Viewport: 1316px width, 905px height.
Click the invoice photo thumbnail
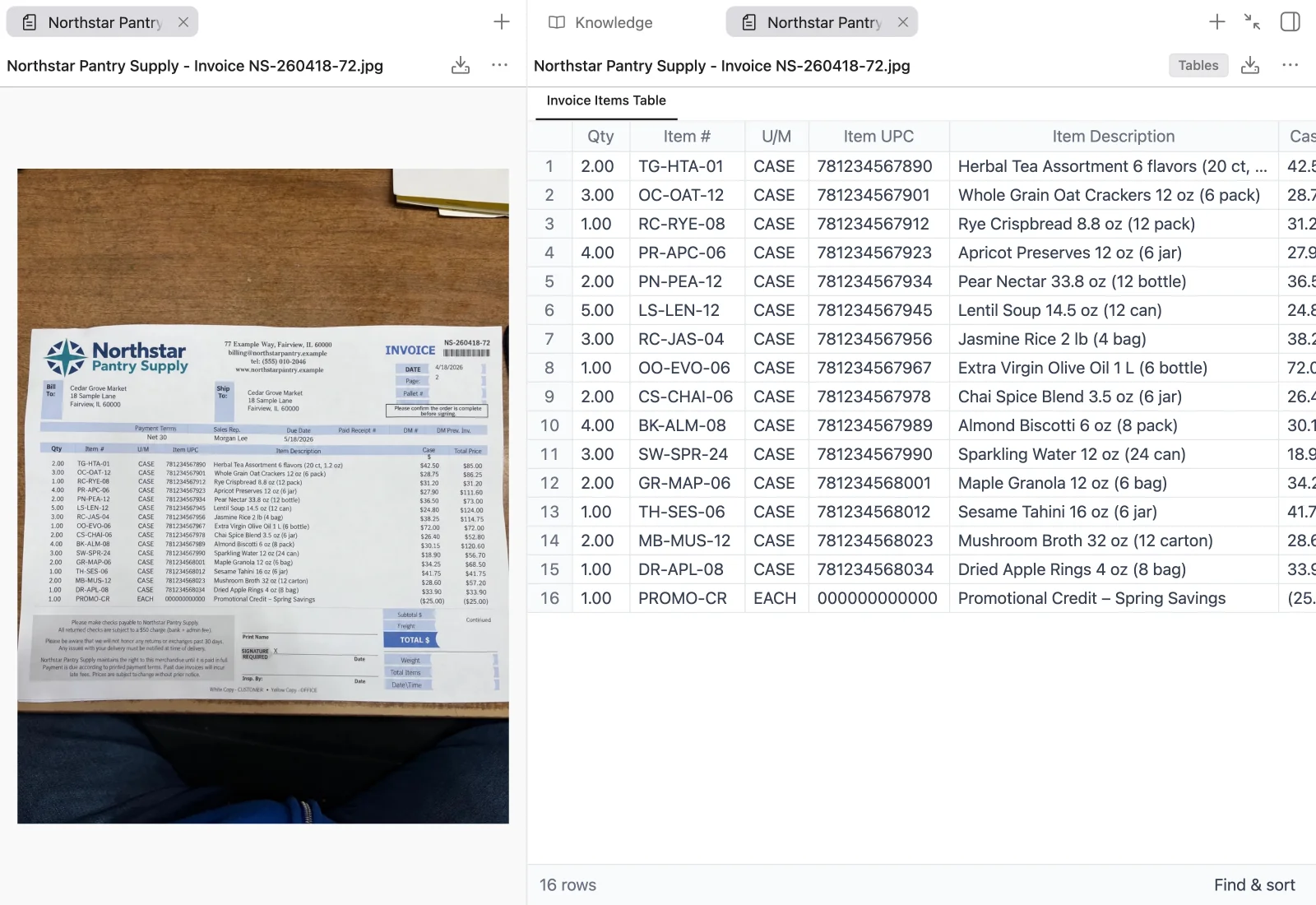[263, 496]
